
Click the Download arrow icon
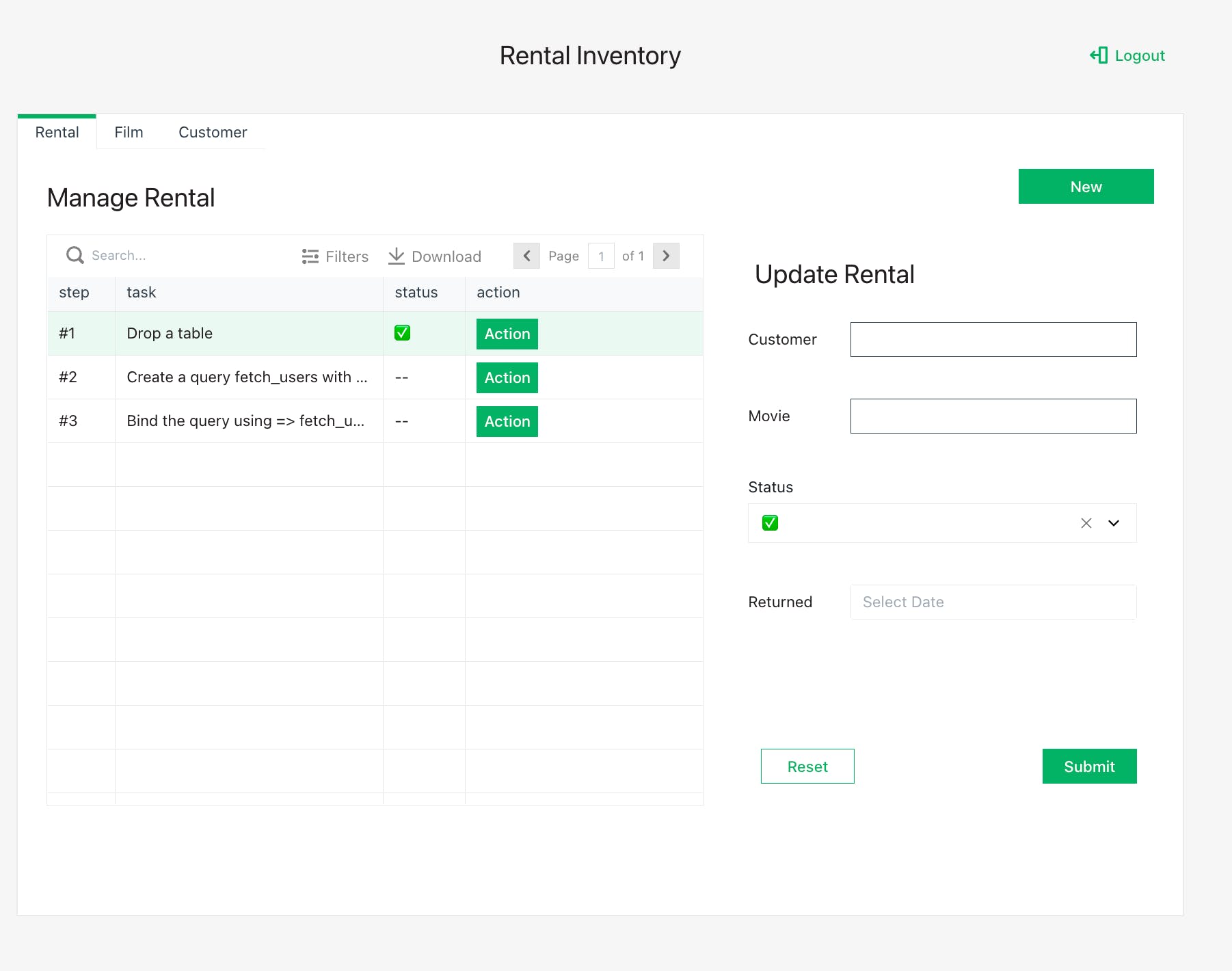click(x=397, y=256)
